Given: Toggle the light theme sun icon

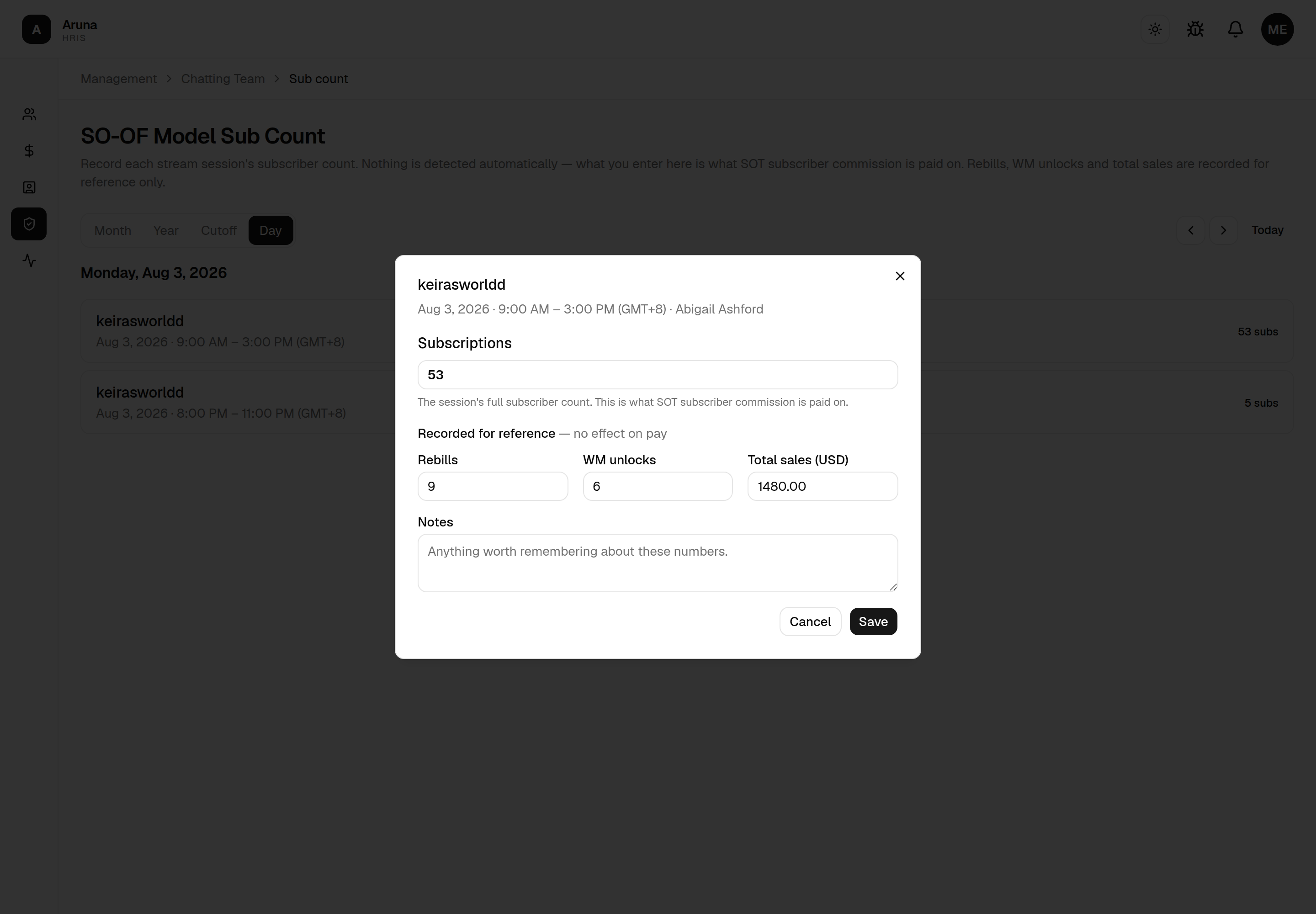Looking at the screenshot, I should tap(1155, 29).
